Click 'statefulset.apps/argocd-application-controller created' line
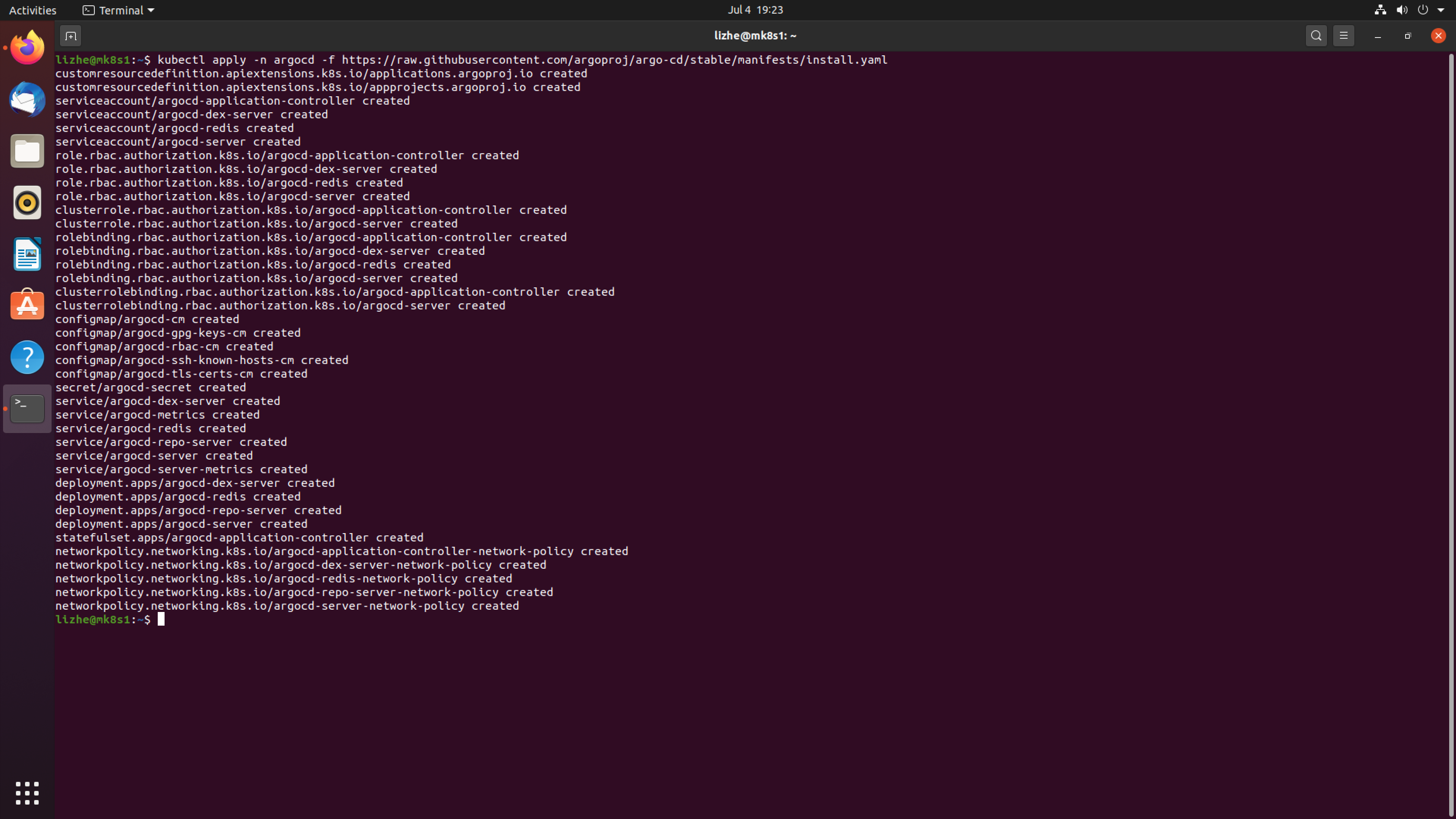 point(239,538)
